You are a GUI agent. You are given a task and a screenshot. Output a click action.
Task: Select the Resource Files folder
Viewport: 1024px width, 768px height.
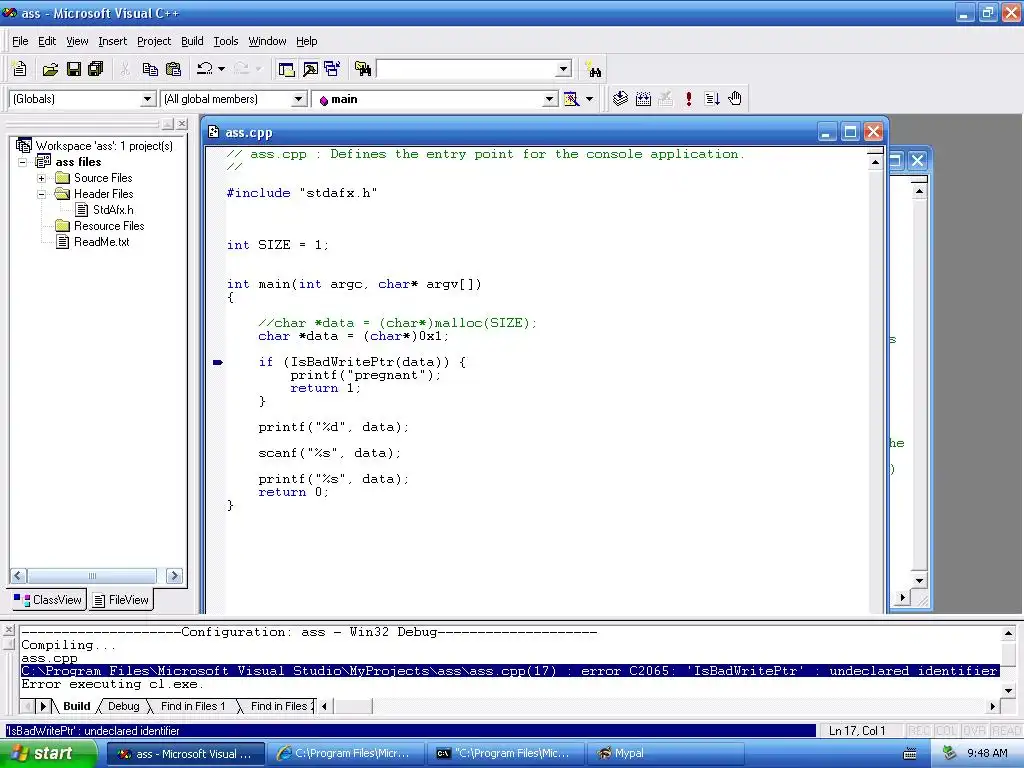[109, 226]
